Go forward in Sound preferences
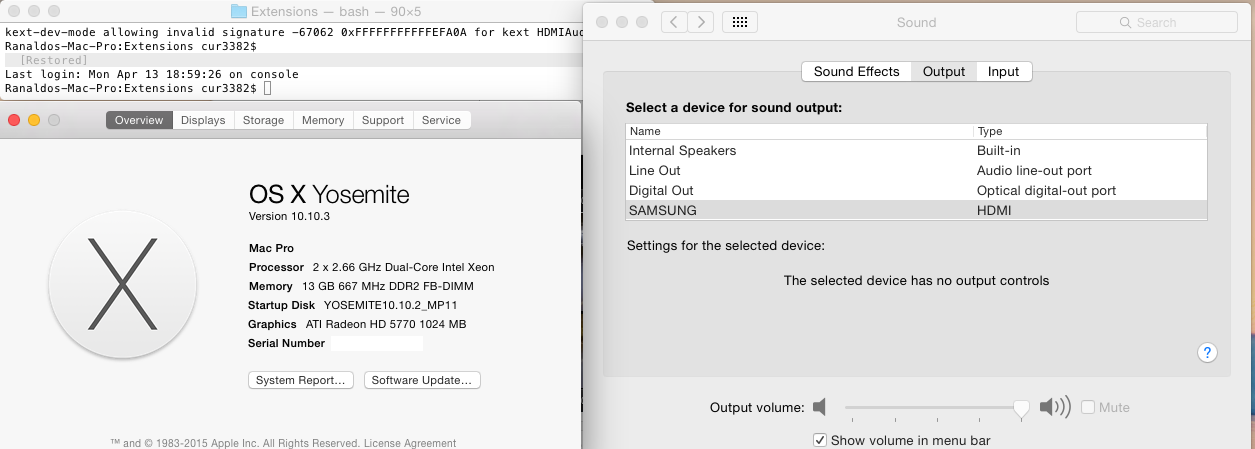This screenshot has width=1255, height=449. pos(701,22)
